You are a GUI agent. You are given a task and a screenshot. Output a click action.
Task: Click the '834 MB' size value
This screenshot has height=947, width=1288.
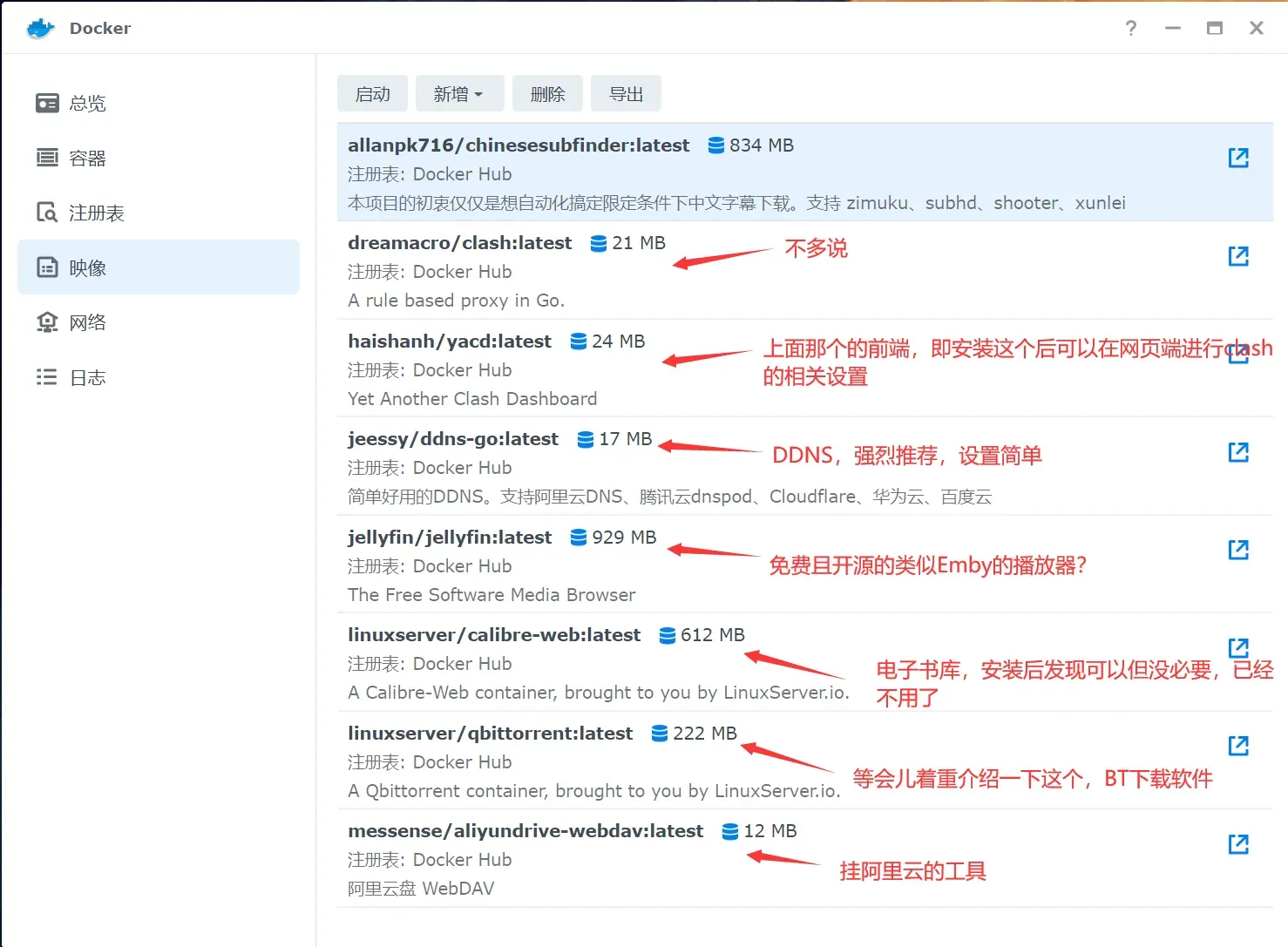tap(762, 145)
